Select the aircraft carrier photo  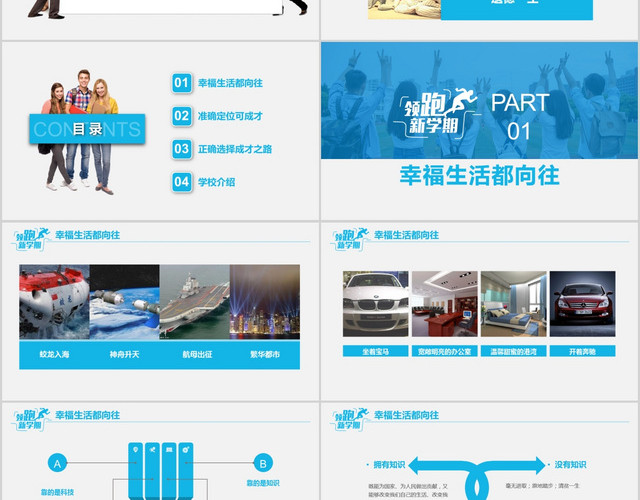(195, 302)
